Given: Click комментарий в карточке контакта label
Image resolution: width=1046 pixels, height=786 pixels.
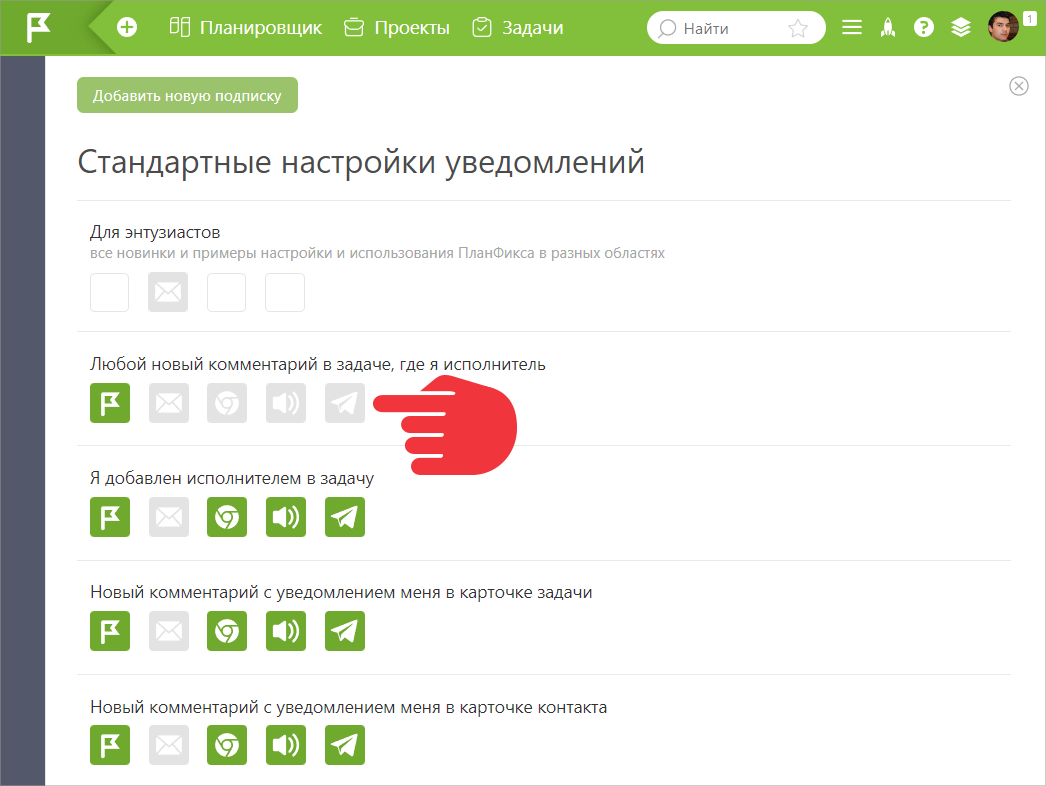Looking at the screenshot, I should pyautogui.click(x=348, y=707).
